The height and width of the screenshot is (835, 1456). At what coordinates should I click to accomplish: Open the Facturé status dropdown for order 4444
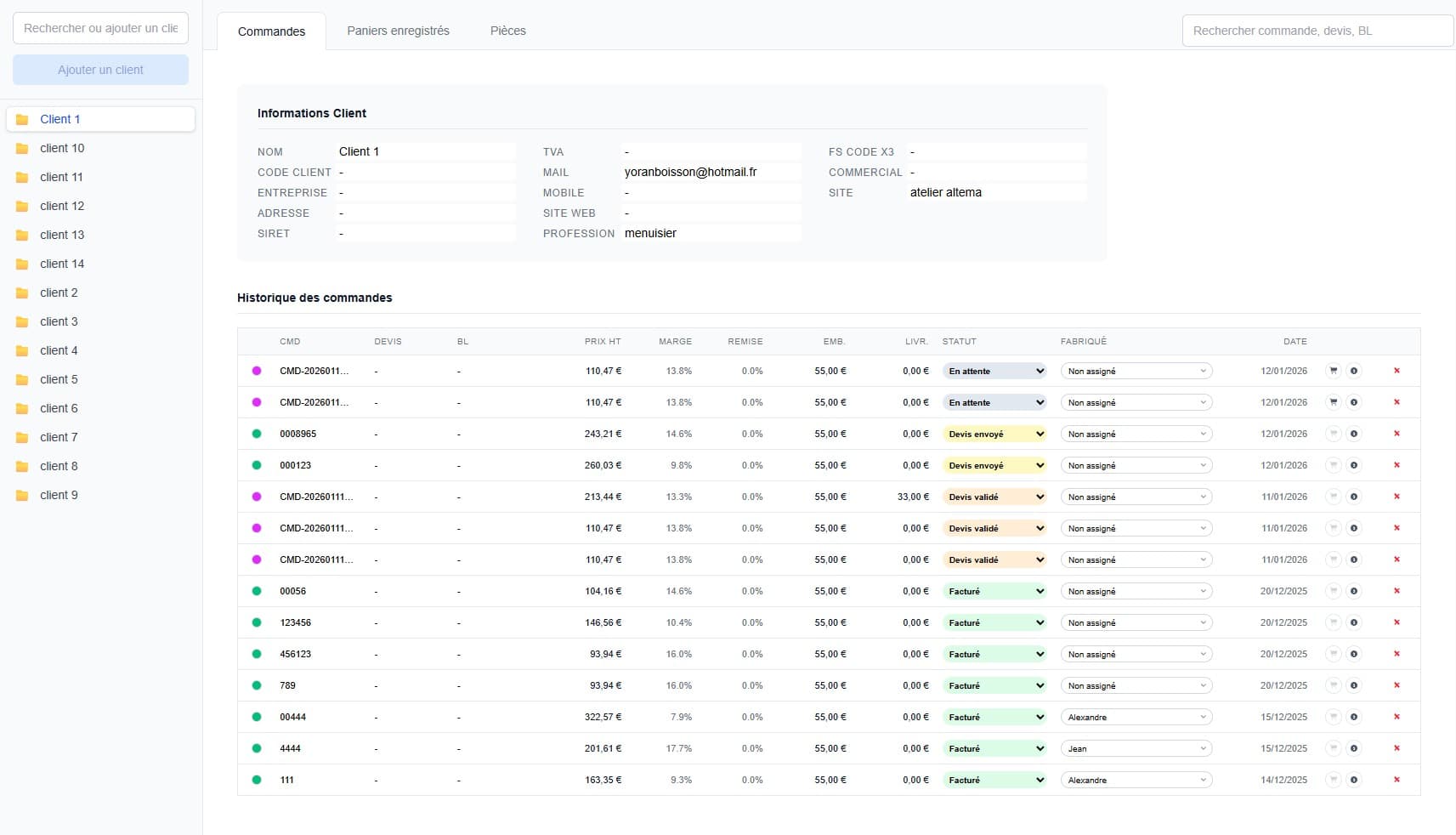point(994,748)
